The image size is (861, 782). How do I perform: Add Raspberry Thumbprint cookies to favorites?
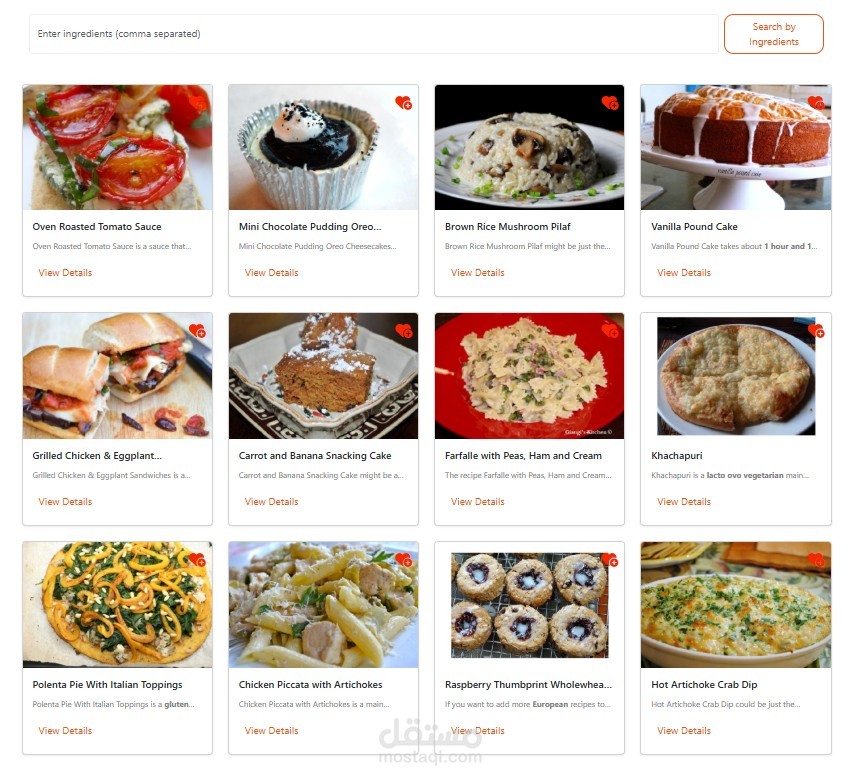tap(610, 560)
